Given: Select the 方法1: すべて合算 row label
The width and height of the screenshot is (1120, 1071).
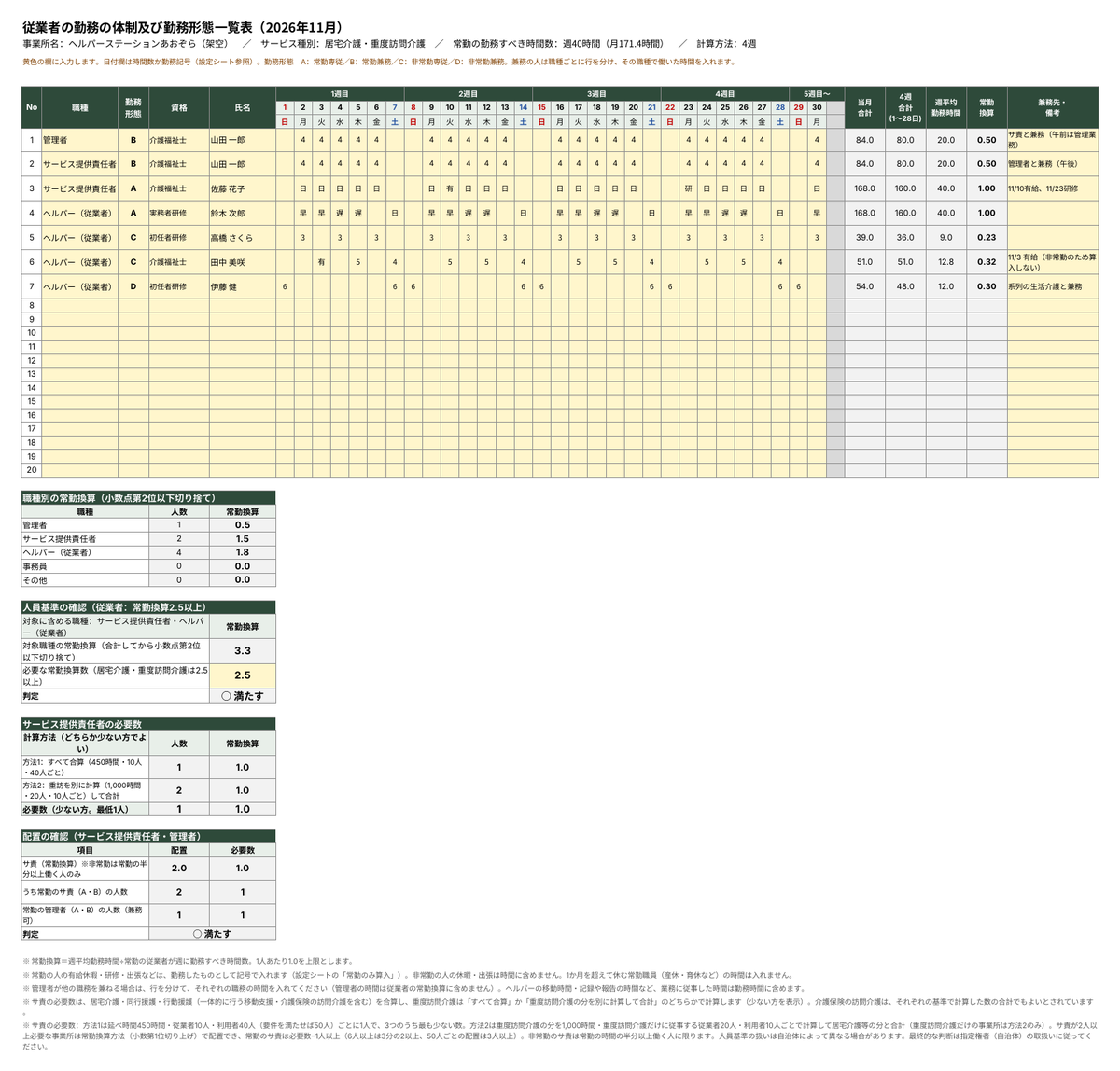Looking at the screenshot, I should coord(85,767).
